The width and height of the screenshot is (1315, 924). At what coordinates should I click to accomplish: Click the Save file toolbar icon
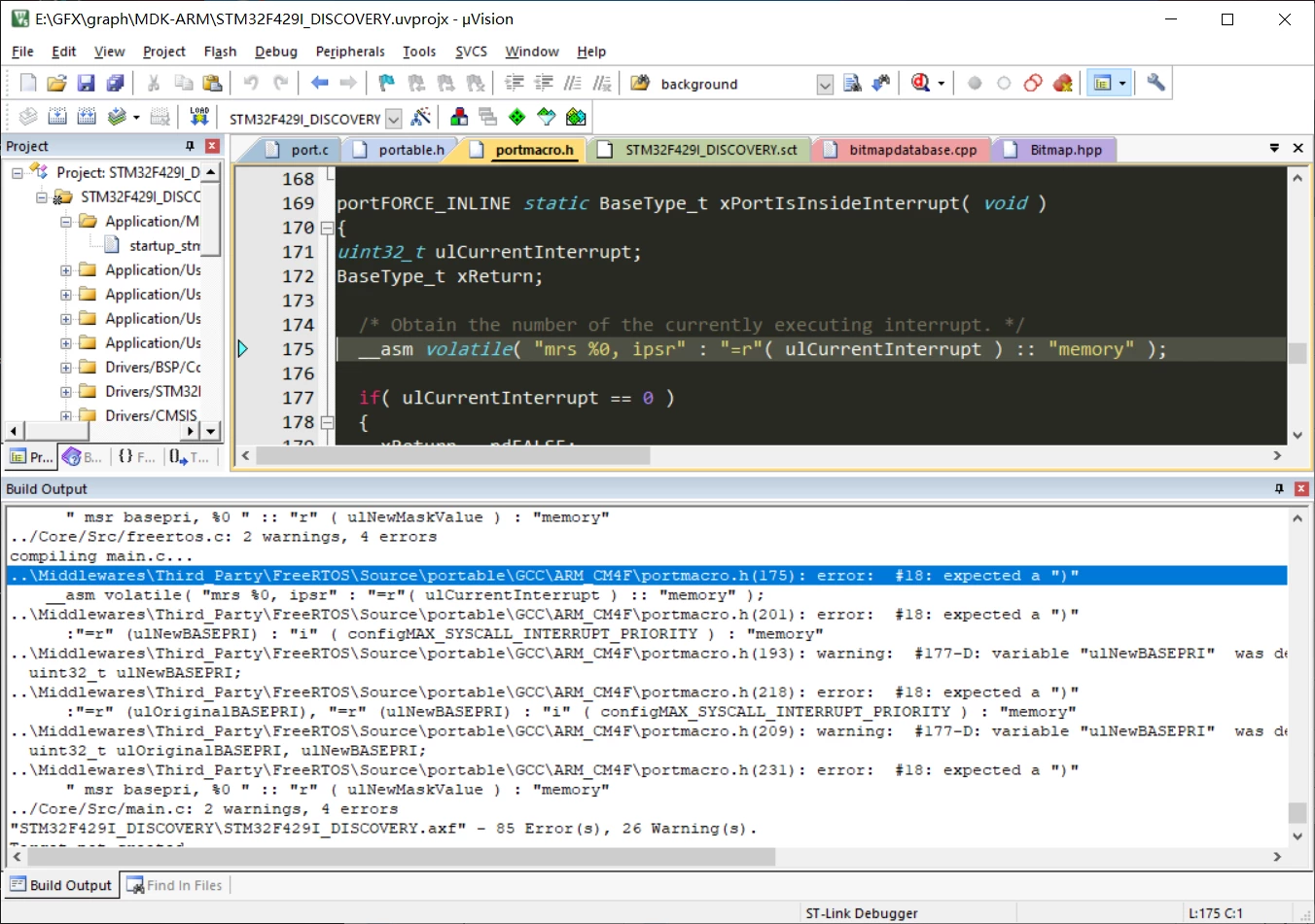86,84
